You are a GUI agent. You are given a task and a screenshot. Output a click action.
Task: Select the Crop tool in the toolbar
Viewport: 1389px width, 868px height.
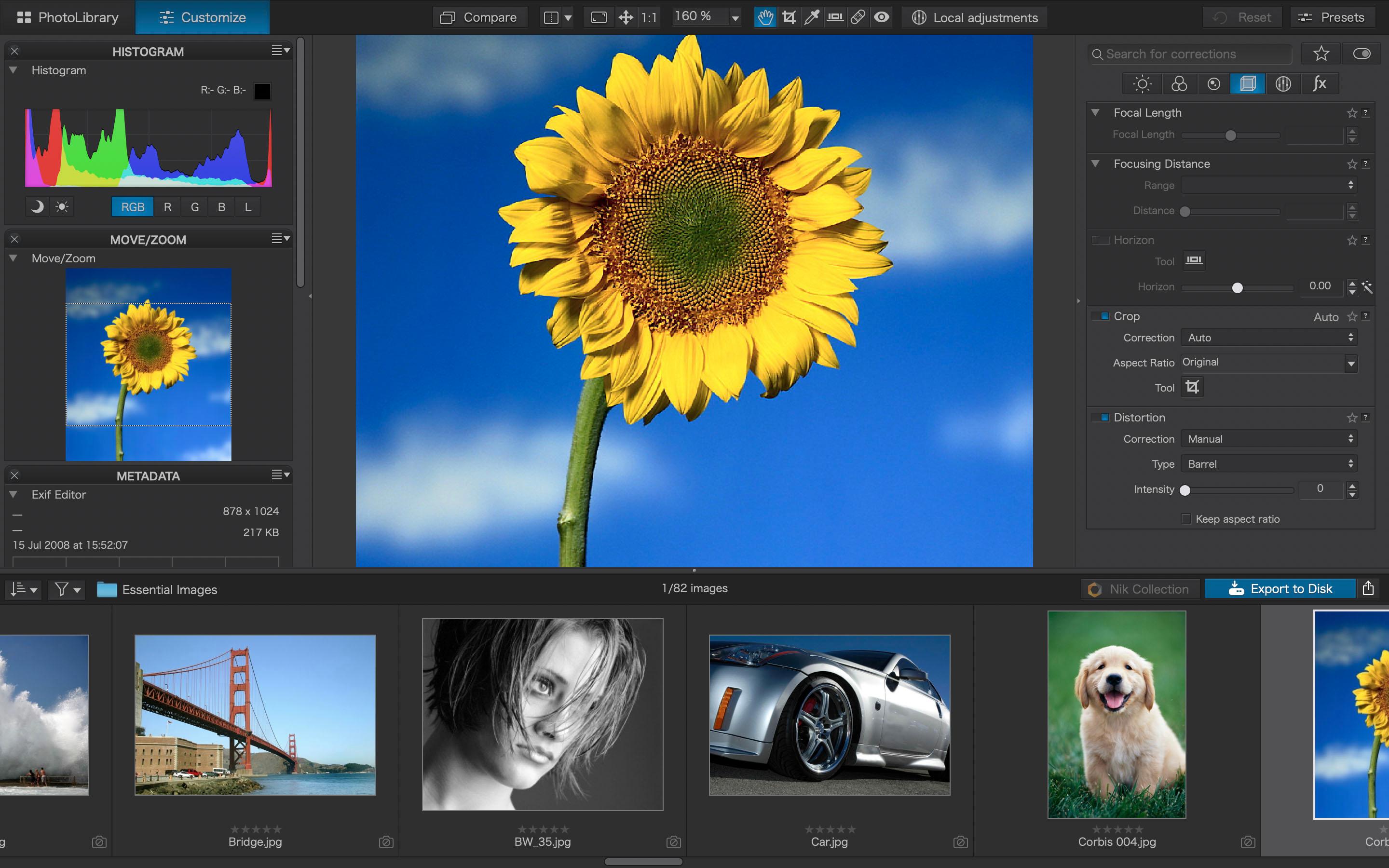point(789,17)
